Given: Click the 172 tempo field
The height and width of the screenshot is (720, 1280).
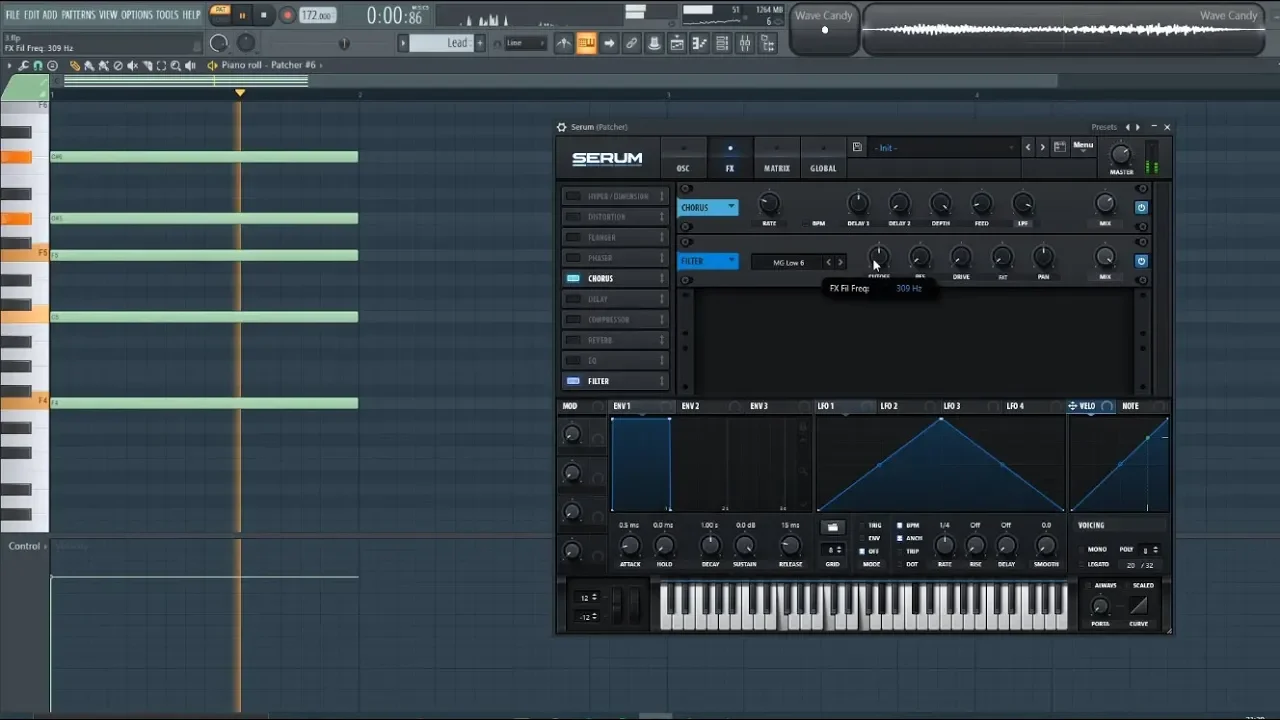Looking at the screenshot, I should (316, 16).
